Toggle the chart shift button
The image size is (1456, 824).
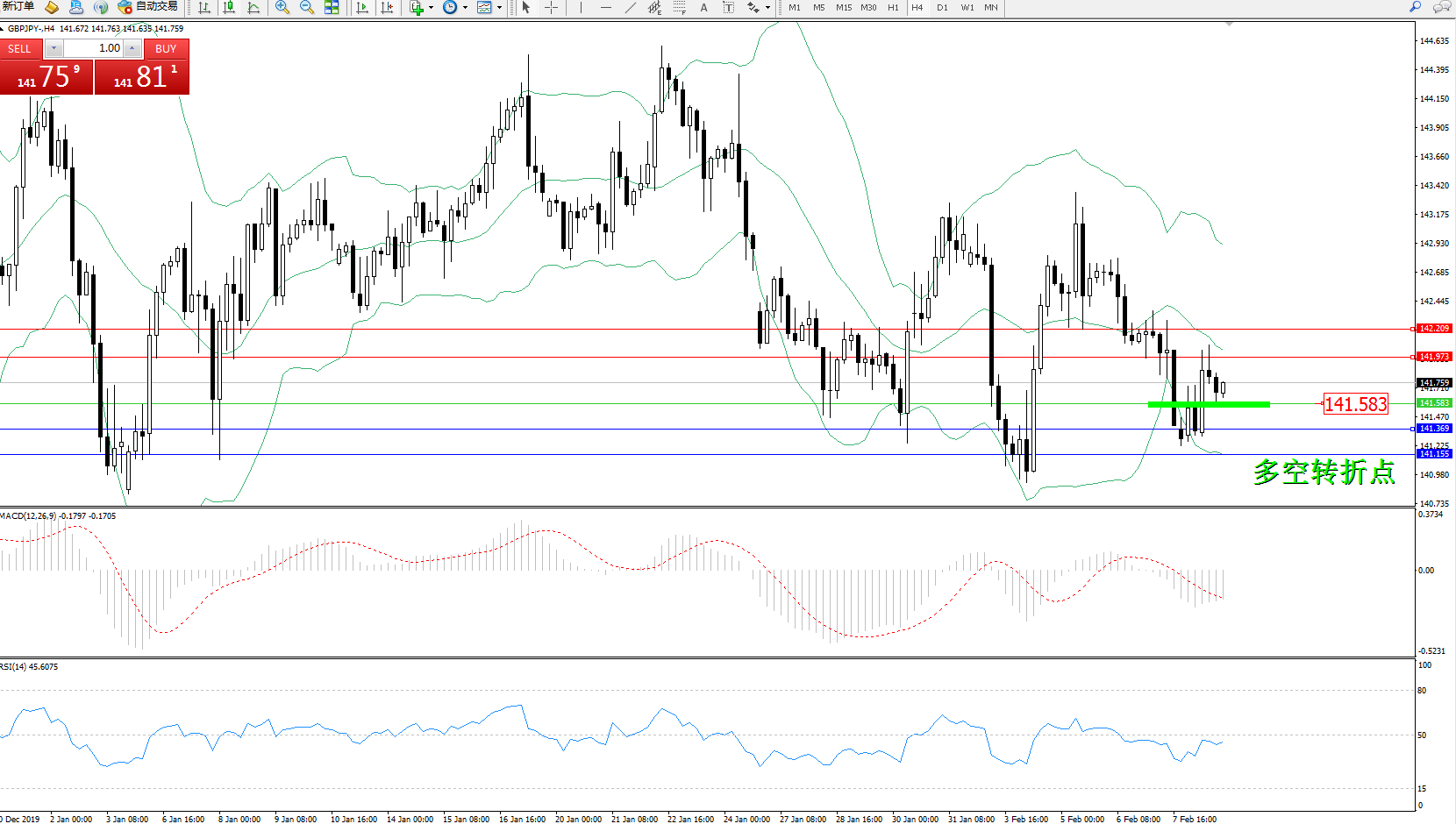tap(387, 7)
